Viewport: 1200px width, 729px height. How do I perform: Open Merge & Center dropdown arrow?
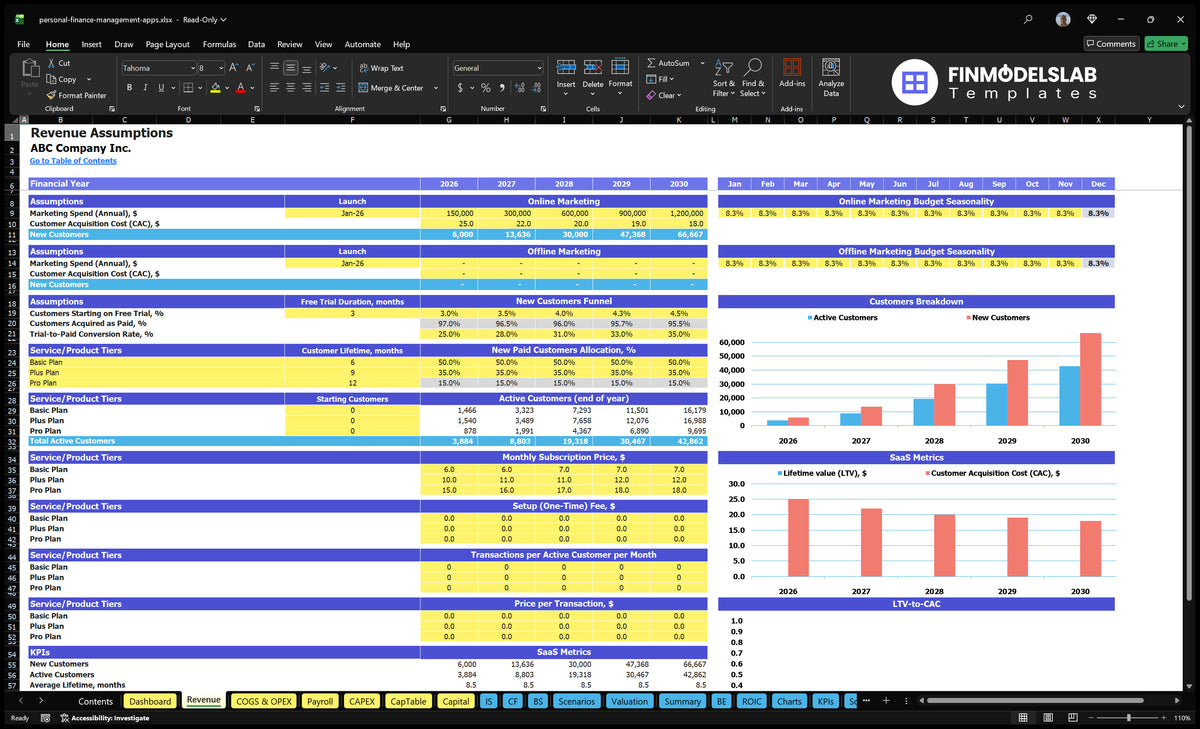(436, 88)
